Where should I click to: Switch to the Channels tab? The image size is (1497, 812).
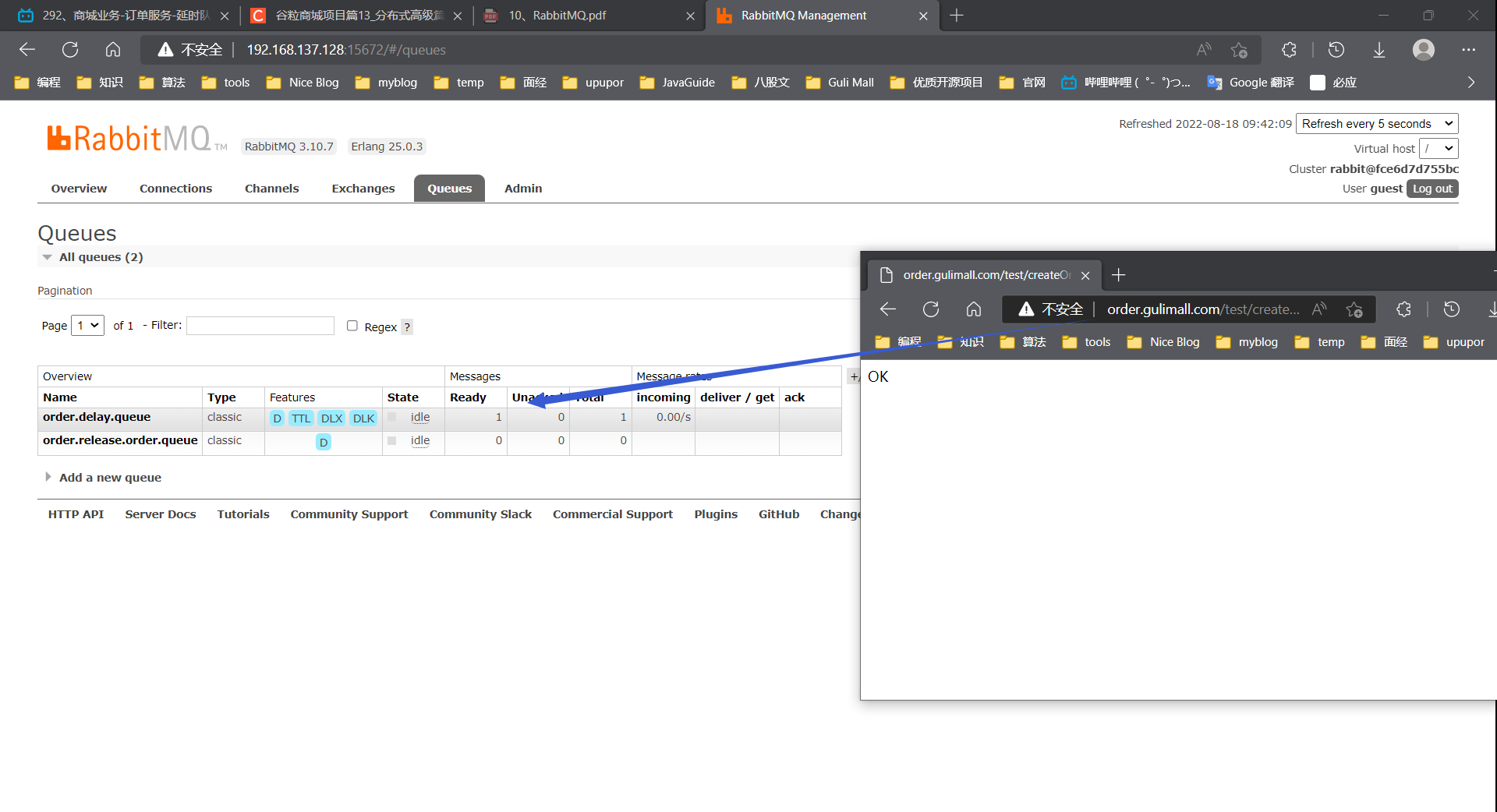coord(271,189)
